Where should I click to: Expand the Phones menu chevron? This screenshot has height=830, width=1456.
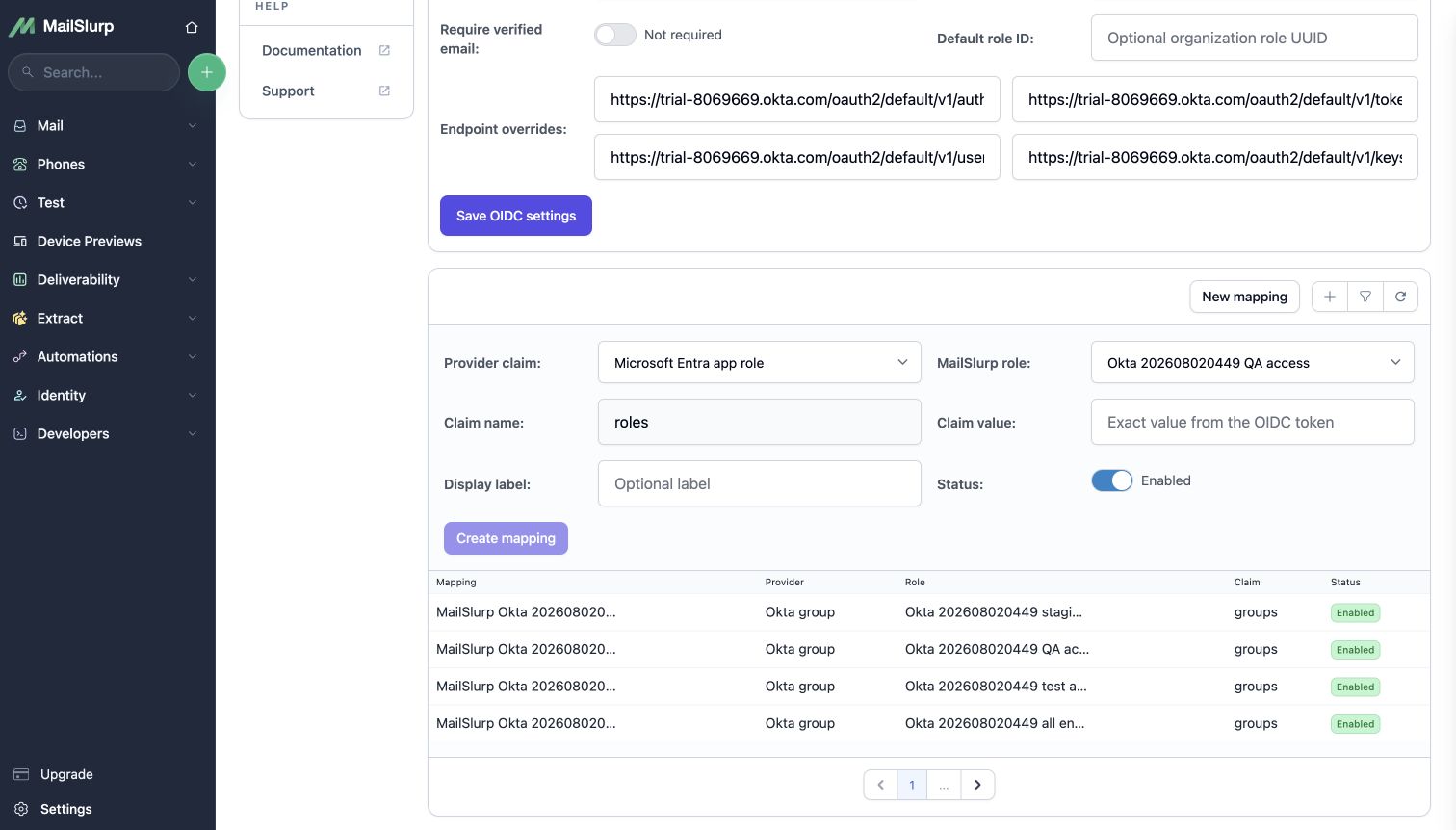(x=193, y=164)
